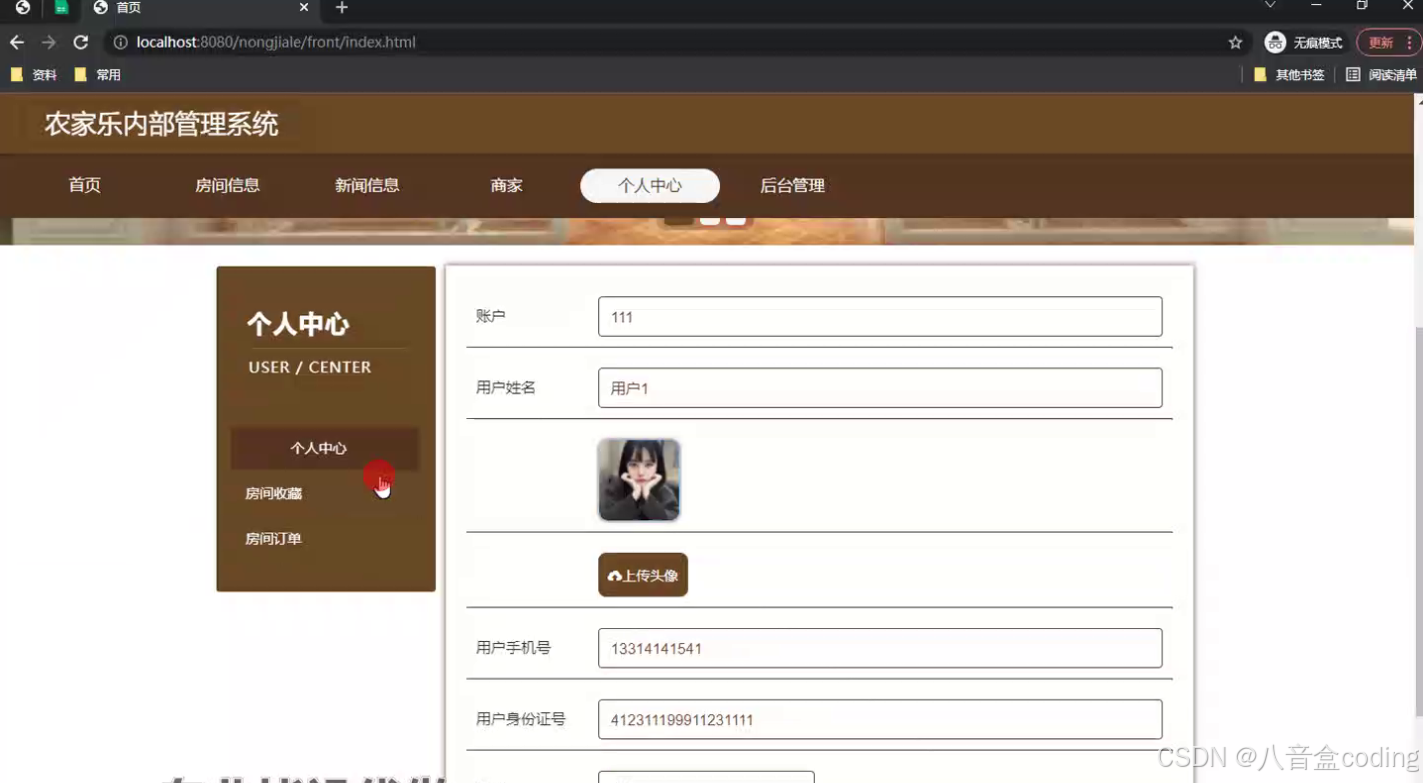Expand the 其他书签 bookmarks folder
The width and height of the screenshot is (1423, 783).
tap(1290, 74)
